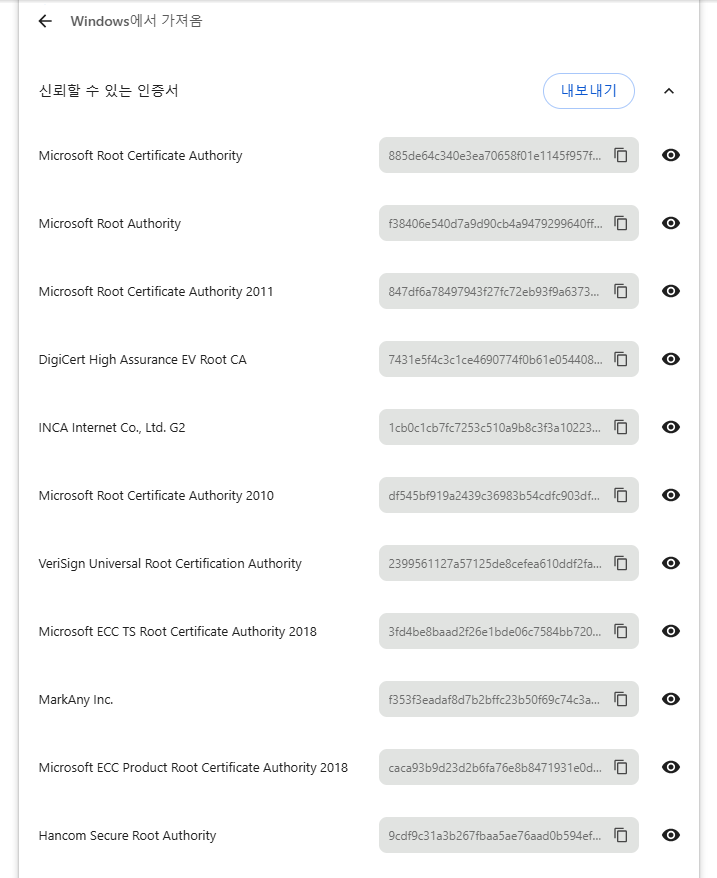
Task: Go back using the left arrow
Action: pos(45,21)
